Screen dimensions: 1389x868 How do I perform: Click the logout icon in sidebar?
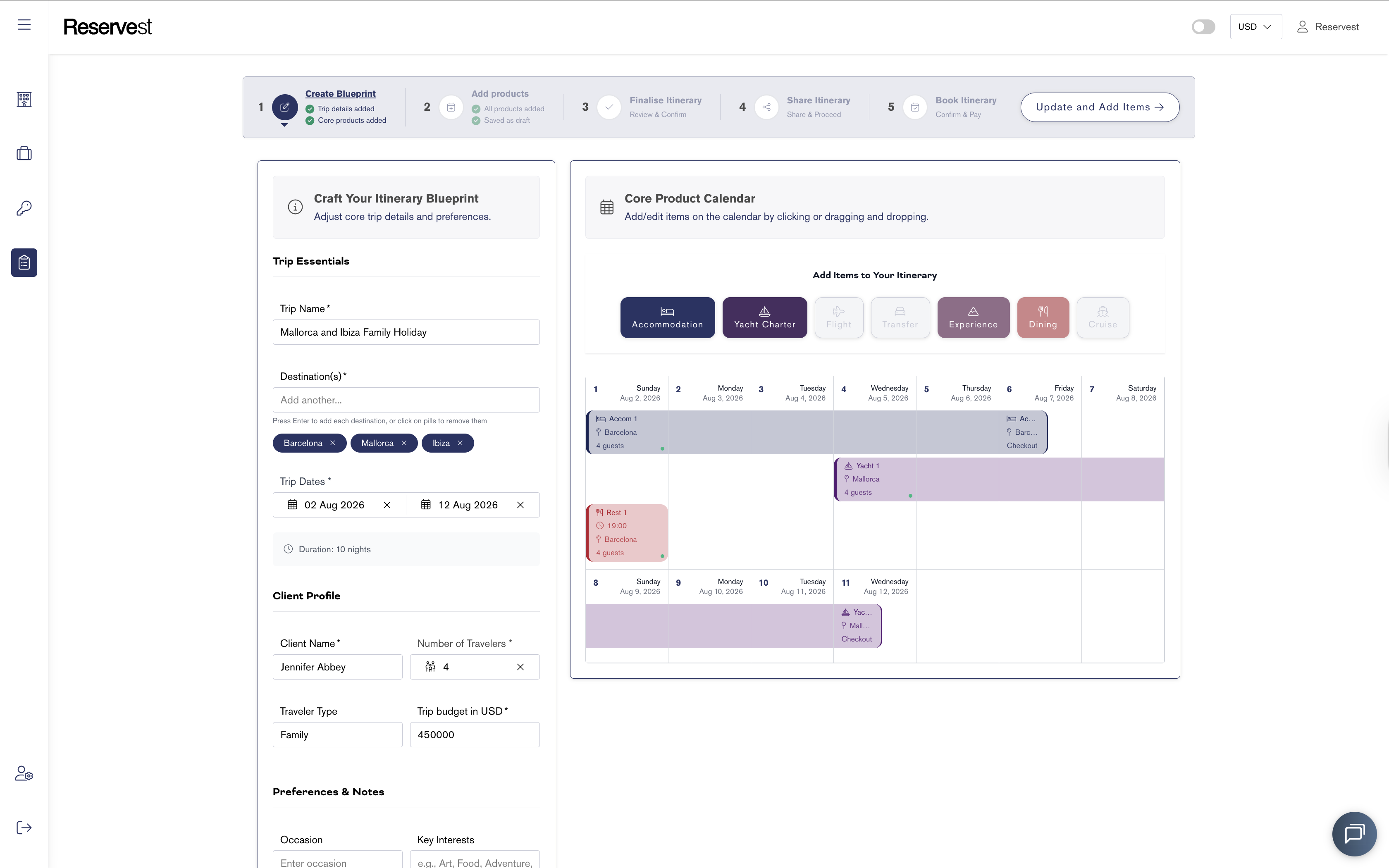(x=24, y=827)
